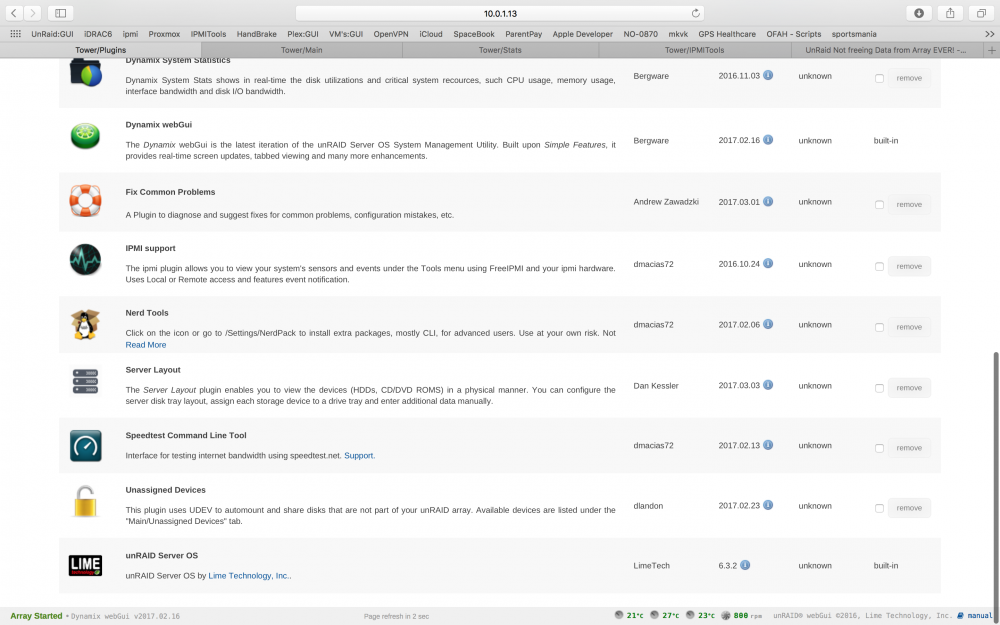Tick the Dynamix System Statistics checkbox
The width and height of the screenshot is (1000, 625).
[x=879, y=78]
